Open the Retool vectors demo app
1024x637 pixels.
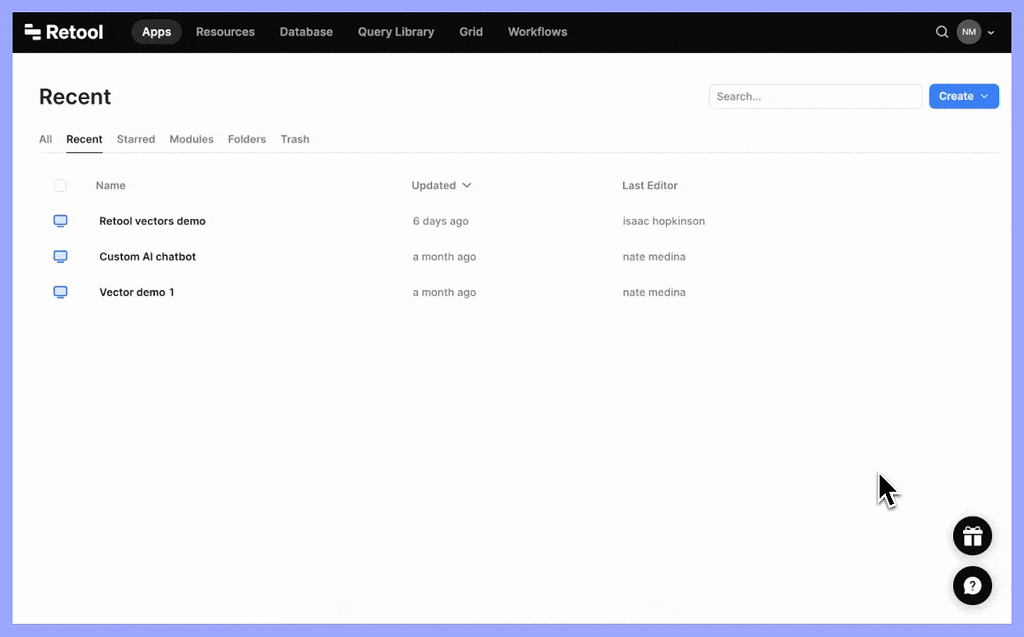[152, 221]
